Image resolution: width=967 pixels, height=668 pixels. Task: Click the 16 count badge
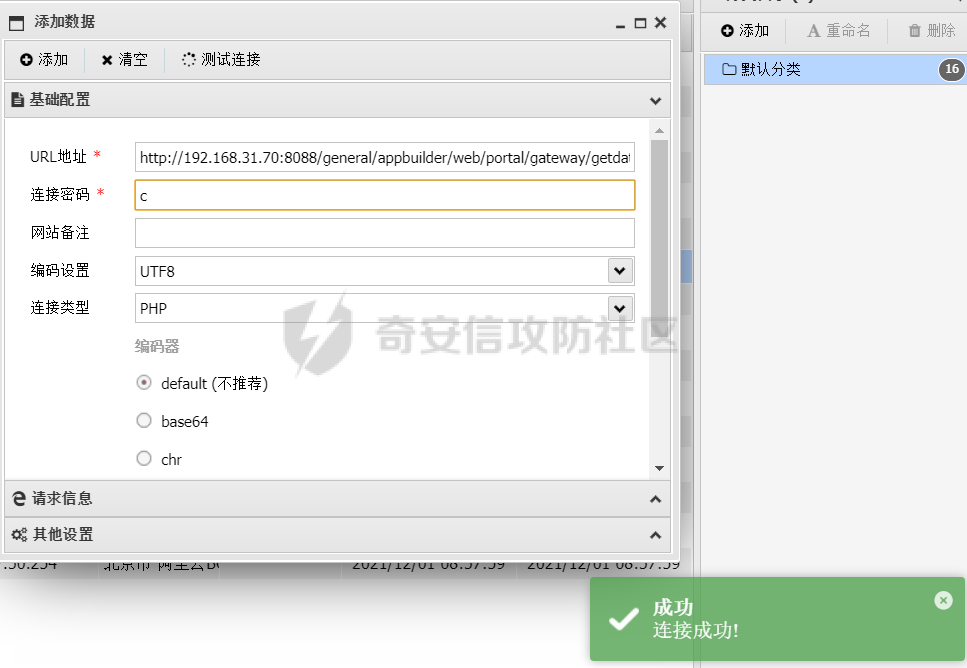pos(952,69)
